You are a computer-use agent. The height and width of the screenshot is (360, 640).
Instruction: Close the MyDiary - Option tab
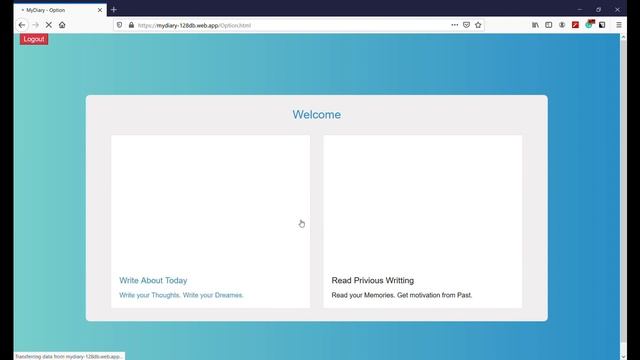(x=100, y=10)
